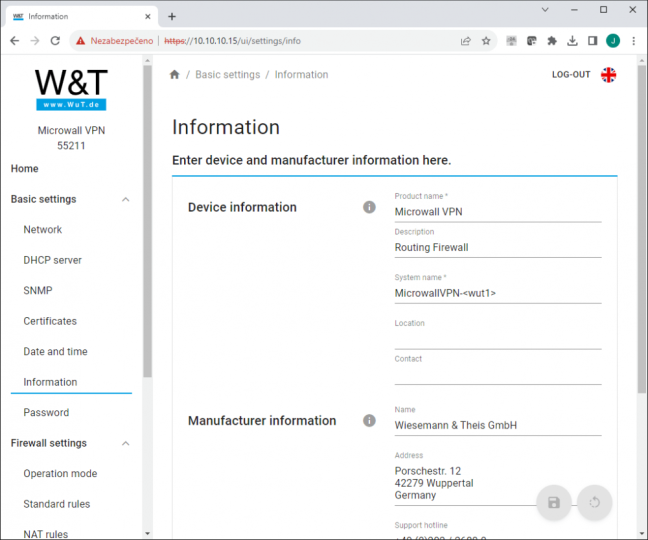Open Network settings page
The image size is (648, 540).
point(43,230)
